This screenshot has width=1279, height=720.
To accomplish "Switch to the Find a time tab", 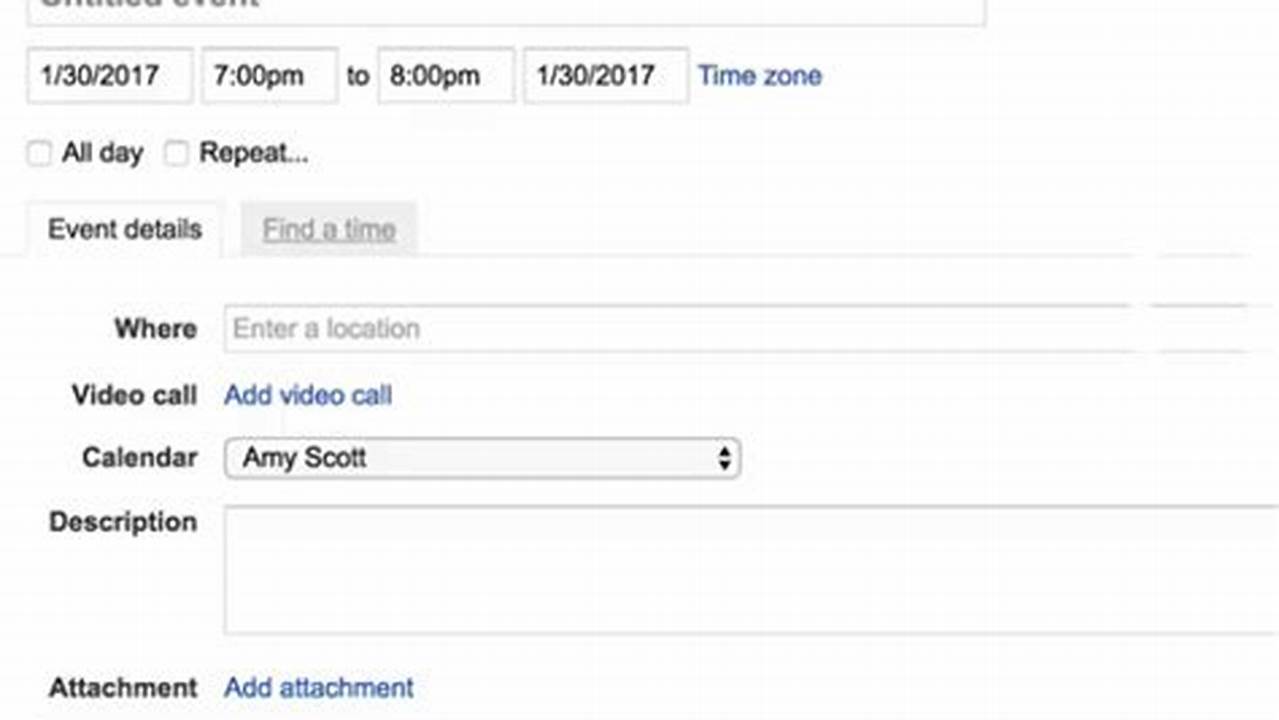I will click(329, 229).
